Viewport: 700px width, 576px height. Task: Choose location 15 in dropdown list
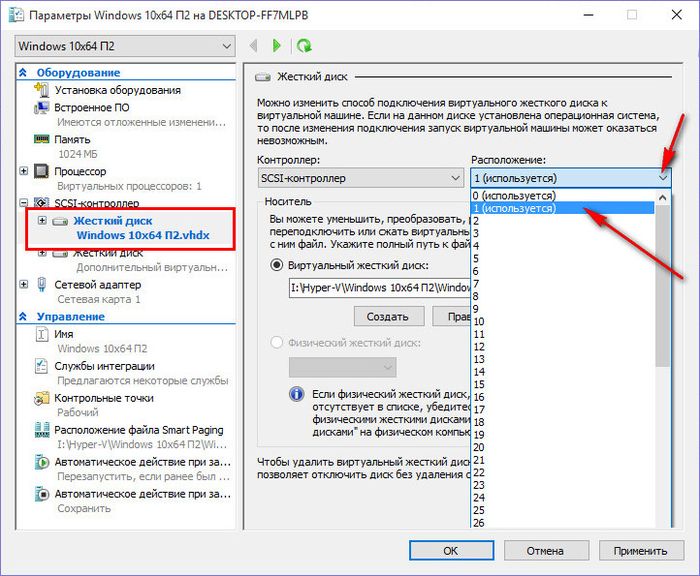coord(562,384)
